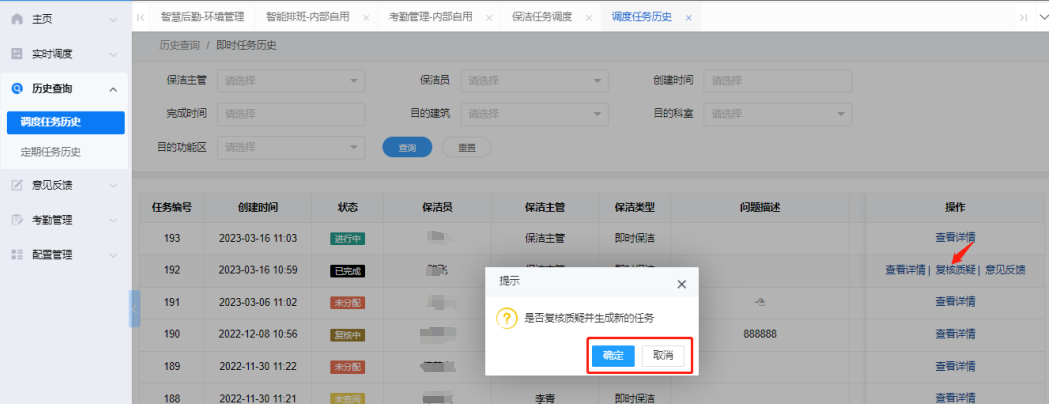Click the tab scroll-left arrow icon
The height and width of the screenshot is (404, 1050).
click(140, 17)
